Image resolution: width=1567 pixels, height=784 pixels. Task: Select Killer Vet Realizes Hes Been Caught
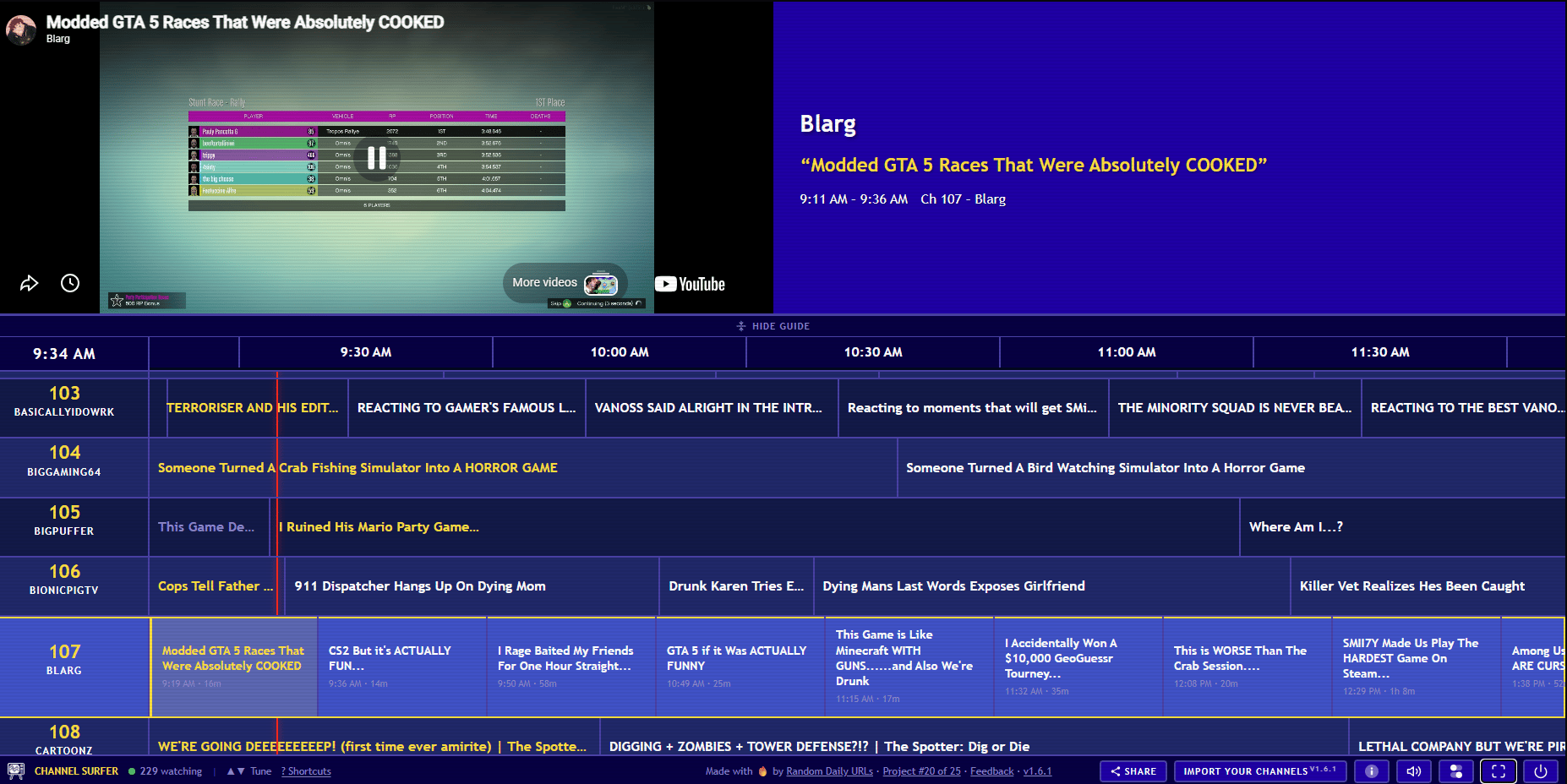tap(1428, 585)
